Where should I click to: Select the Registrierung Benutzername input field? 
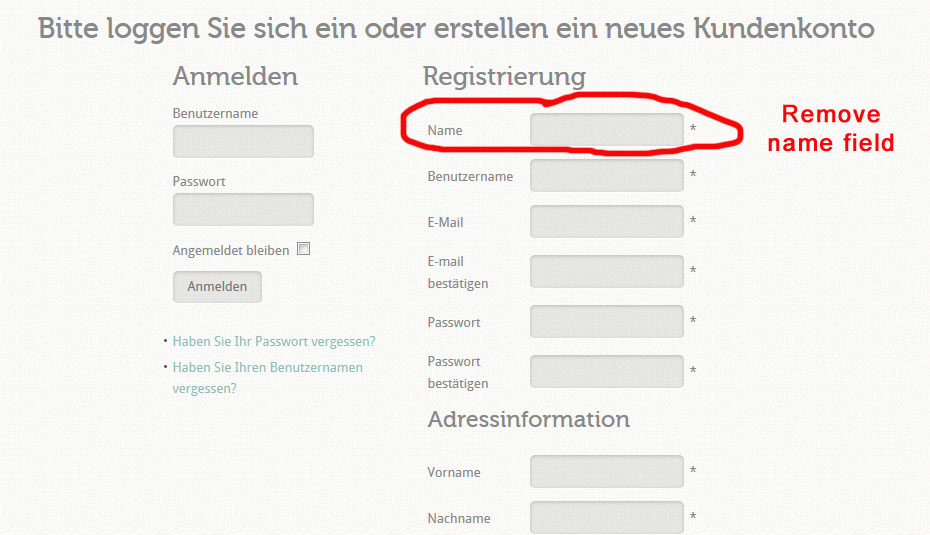click(607, 176)
